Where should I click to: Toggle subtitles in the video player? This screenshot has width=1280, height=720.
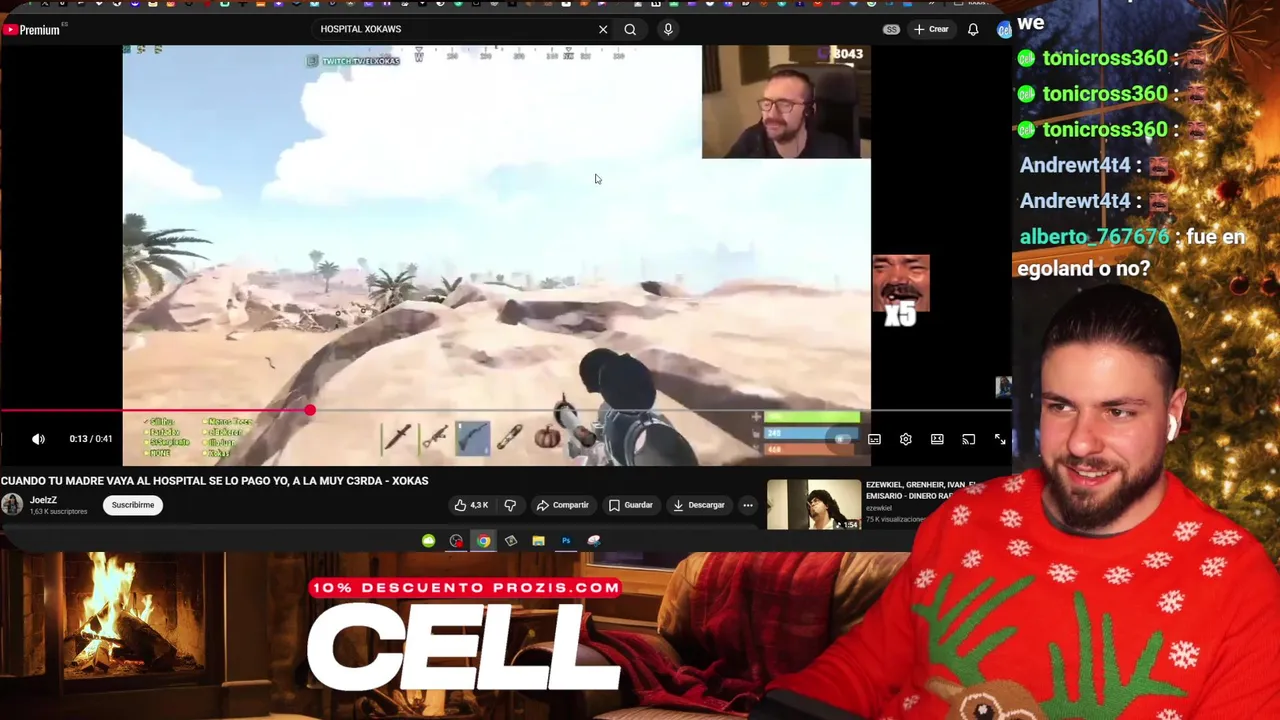coord(874,439)
